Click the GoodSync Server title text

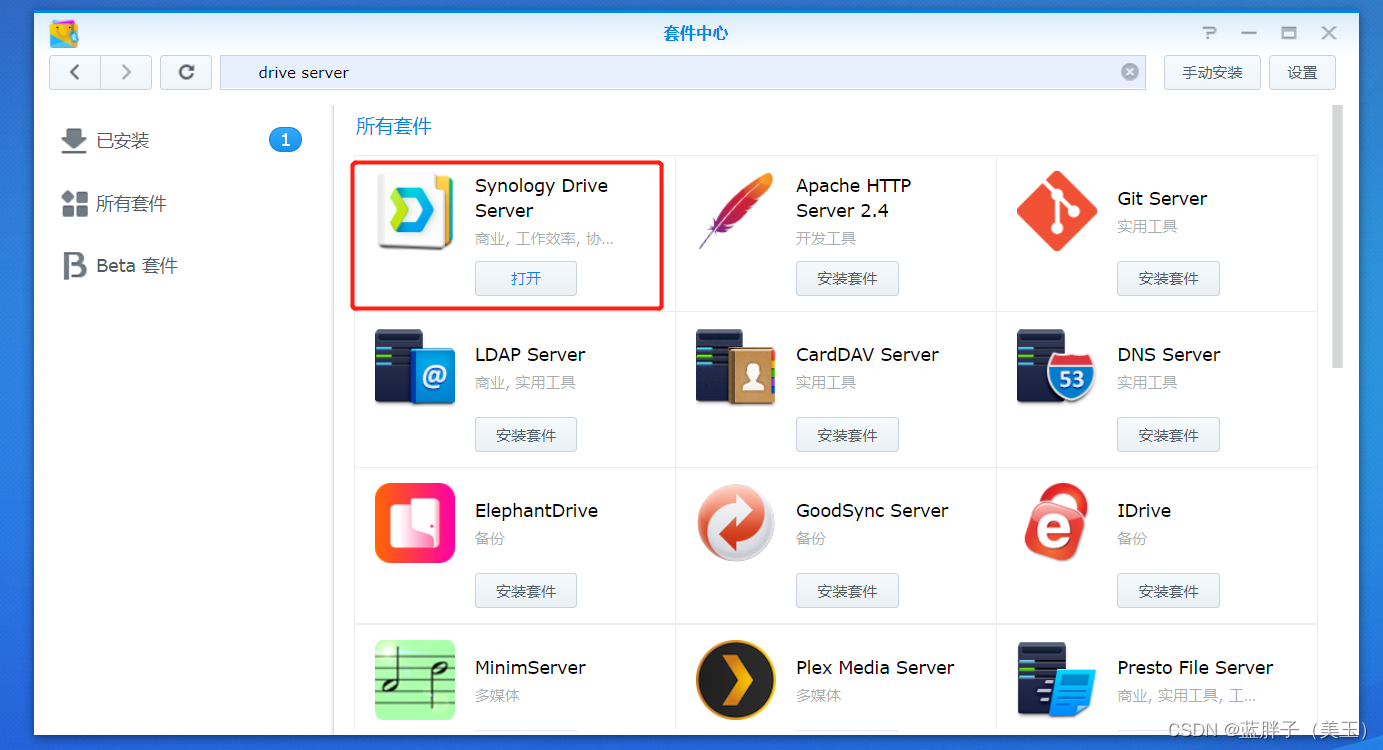click(x=872, y=510)
